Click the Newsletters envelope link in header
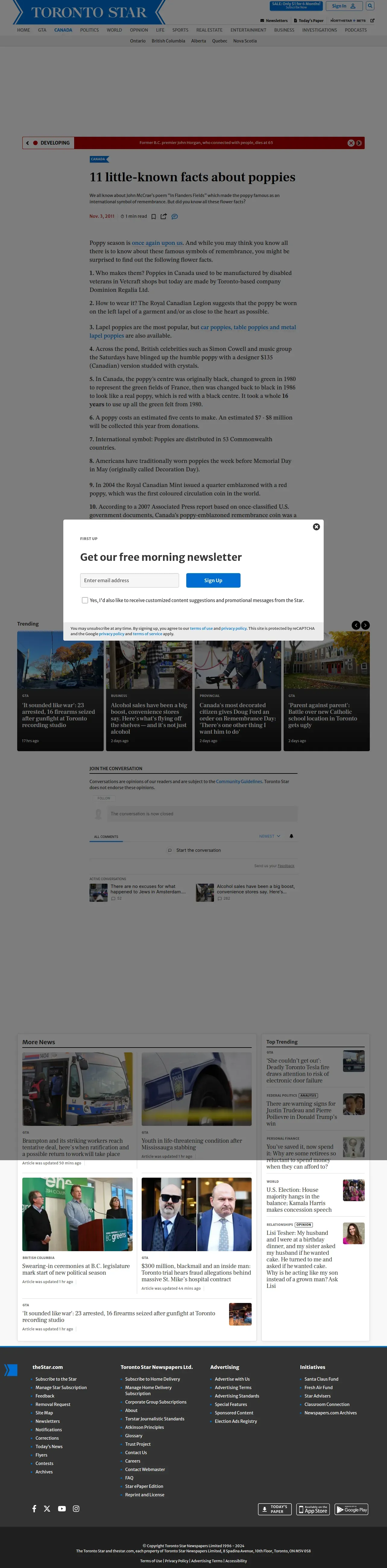The height and width of the screenshot is (1568, 387). (274, 21)
